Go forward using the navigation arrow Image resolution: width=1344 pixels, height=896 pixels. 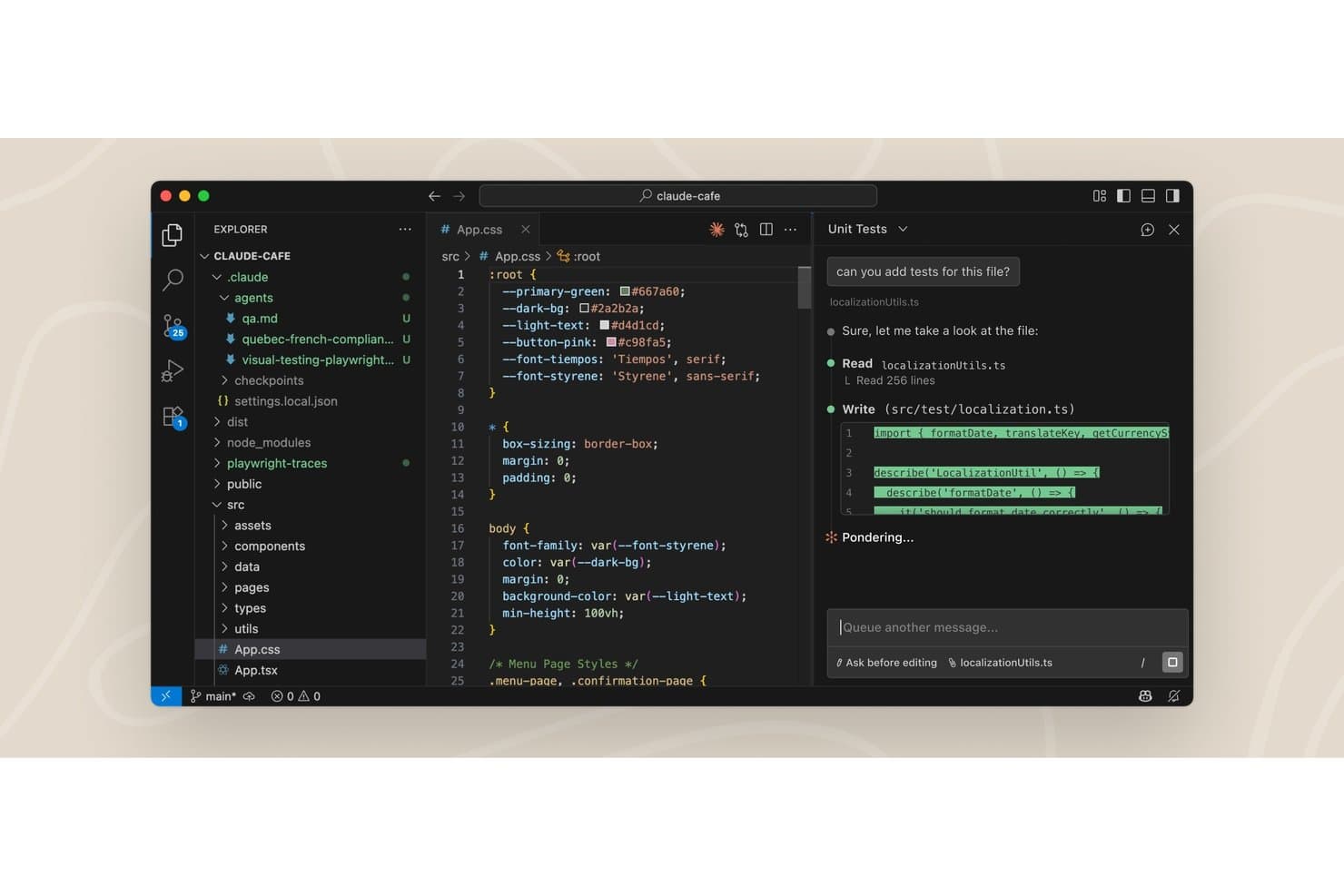[460, 196]
